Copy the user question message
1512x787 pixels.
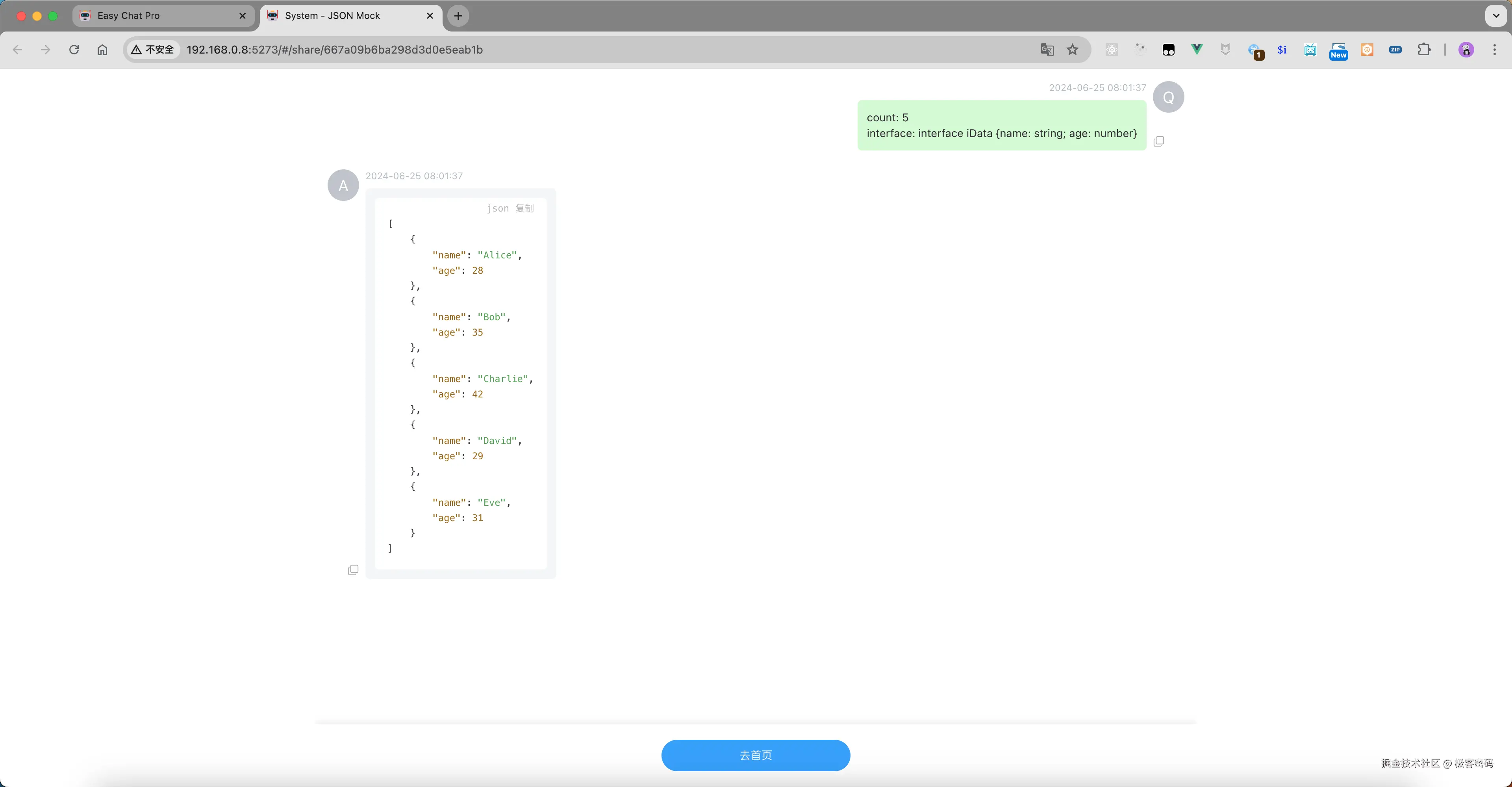click(x=1159, y=141)
